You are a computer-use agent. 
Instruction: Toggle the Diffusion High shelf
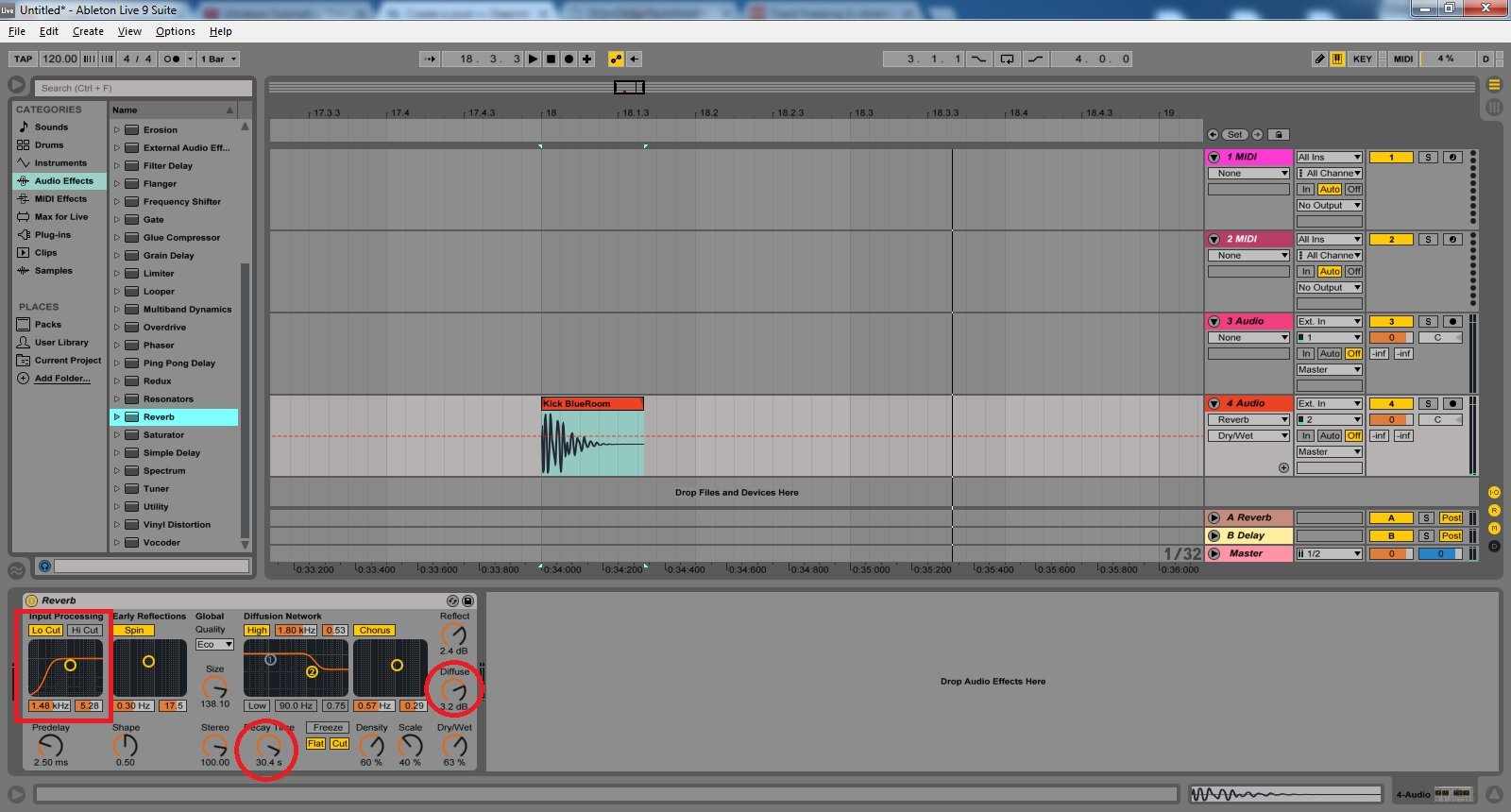click(x=257, y=630)
